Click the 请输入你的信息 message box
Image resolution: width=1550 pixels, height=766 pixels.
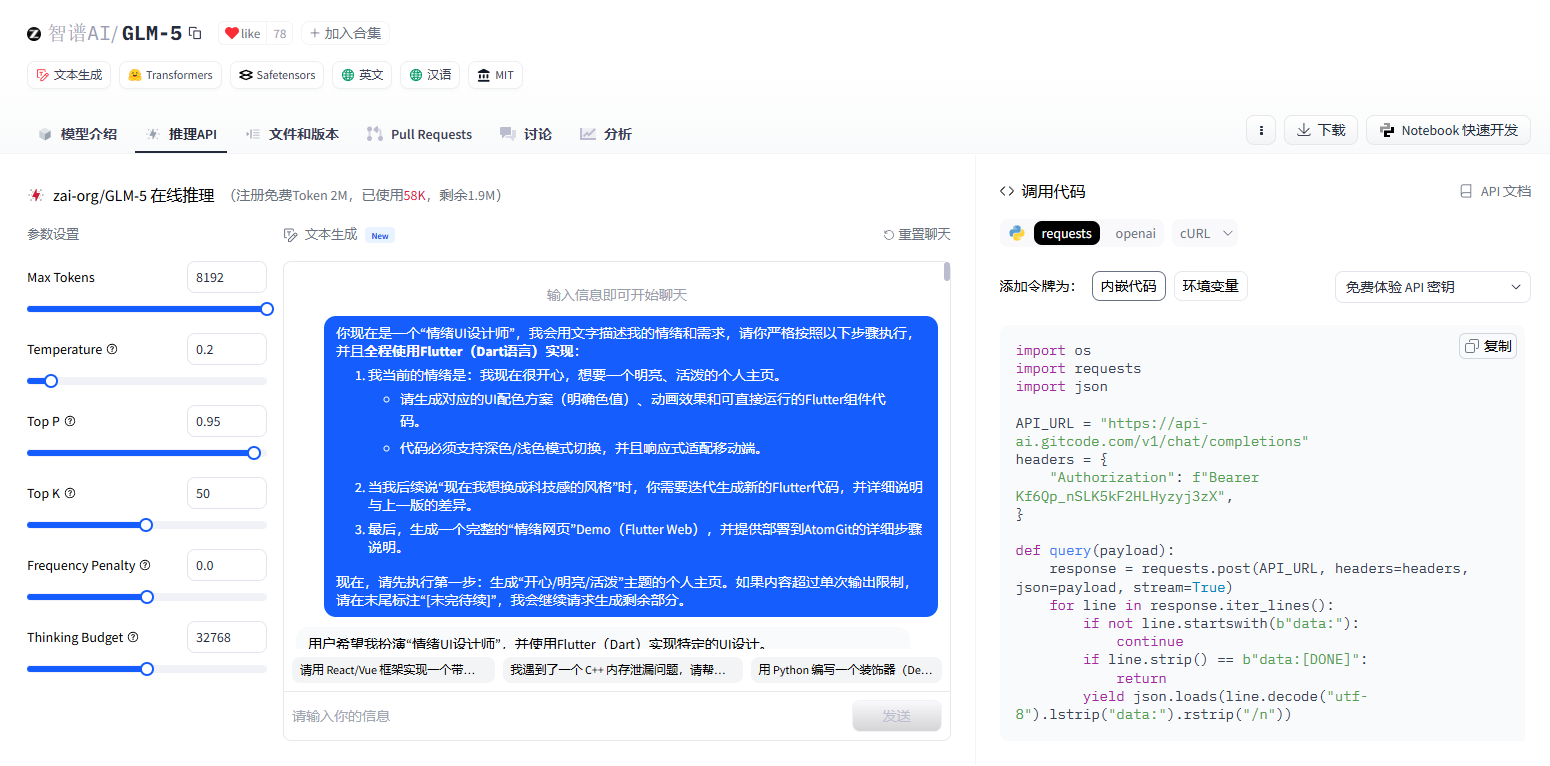click(568, 716)
